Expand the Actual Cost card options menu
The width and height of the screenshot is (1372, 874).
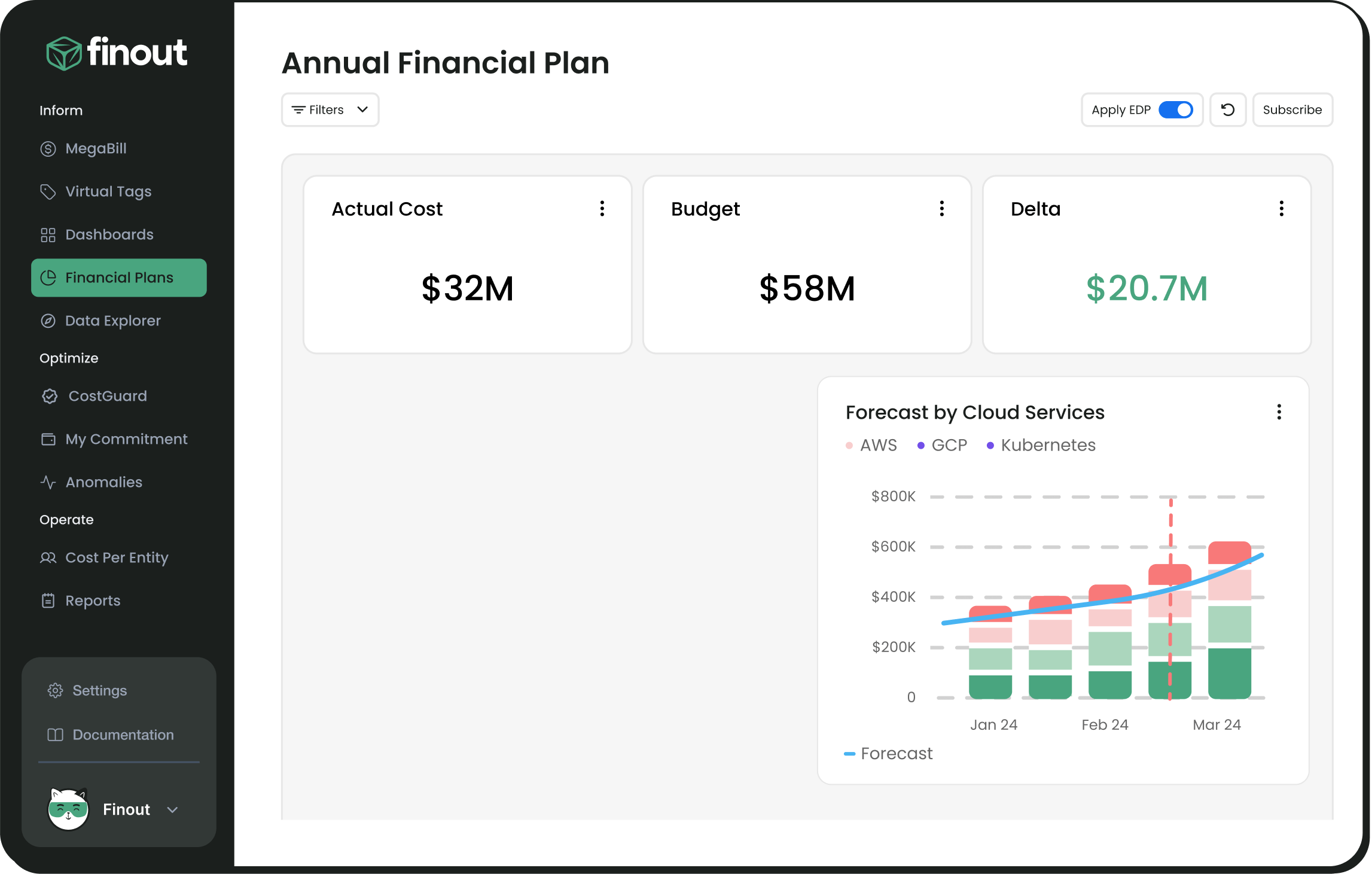point(602,208)
